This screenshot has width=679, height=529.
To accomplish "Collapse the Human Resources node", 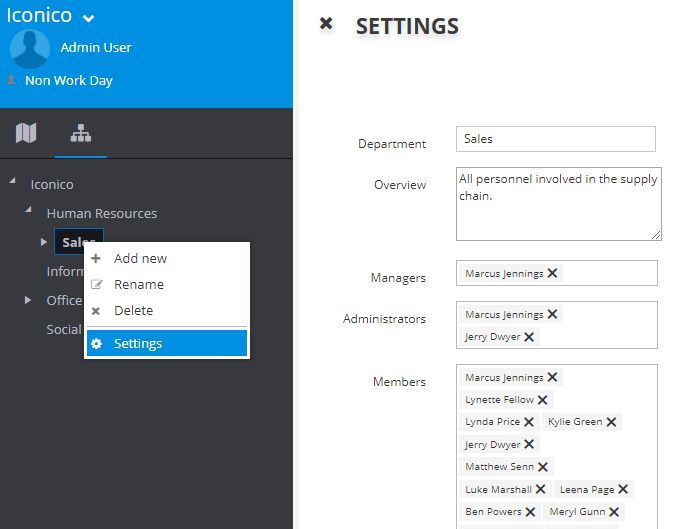I will 28,211.
